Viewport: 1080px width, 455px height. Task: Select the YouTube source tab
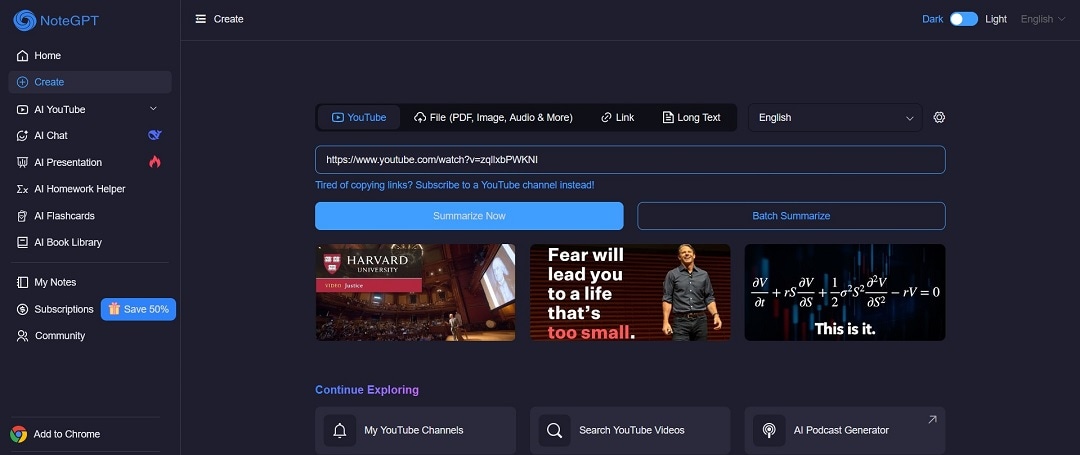tap(359, 118)
